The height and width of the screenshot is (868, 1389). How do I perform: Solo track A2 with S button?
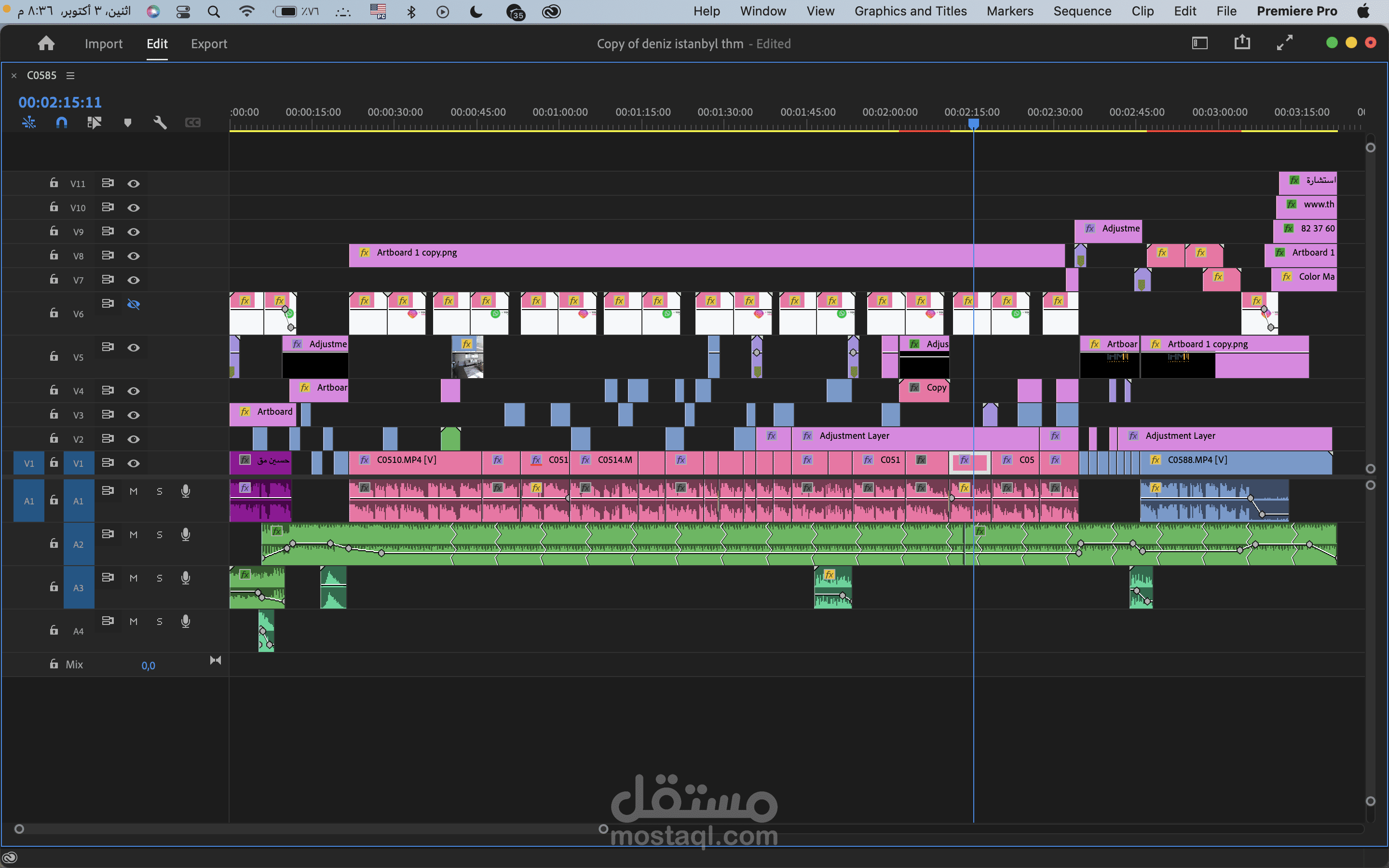[160, 535]
